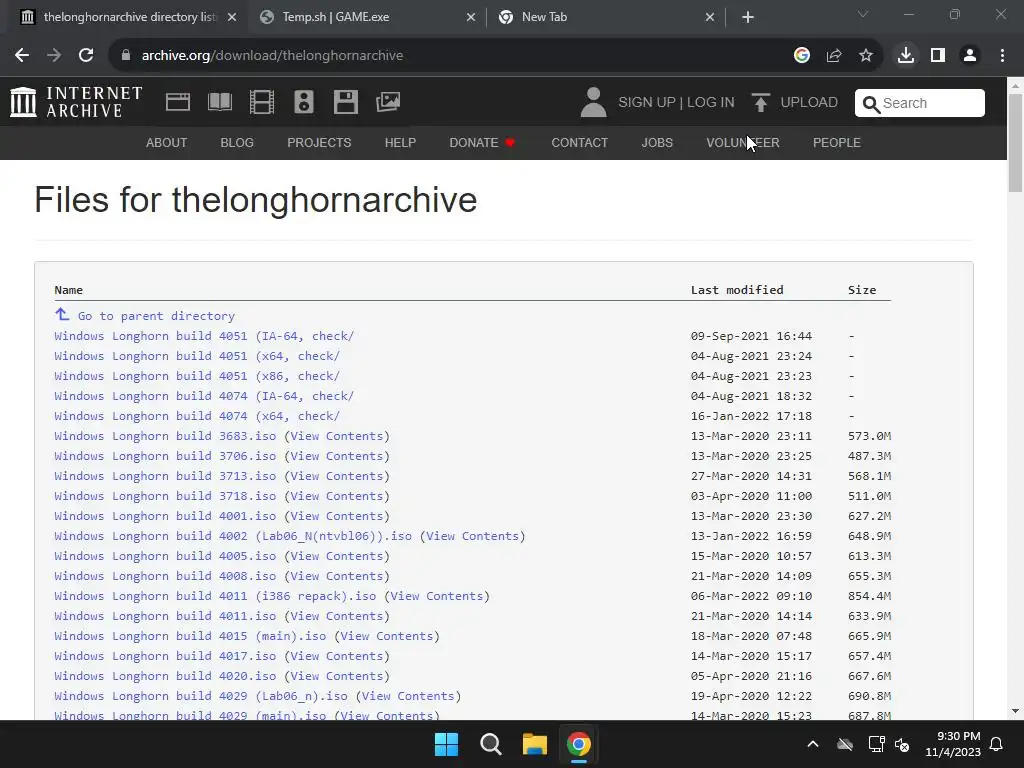Image resolution: width=1024 pixels, height=768 pixels.
Task: Download build 4029 (Lab06_n).iso
Action: 201,696
